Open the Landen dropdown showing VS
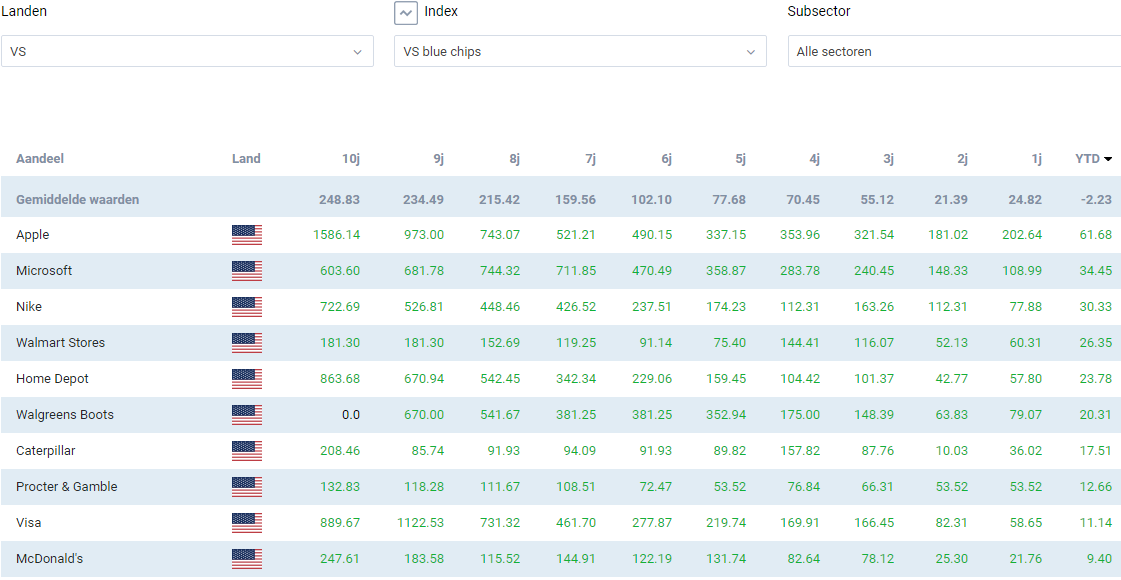 click(187, 51)
